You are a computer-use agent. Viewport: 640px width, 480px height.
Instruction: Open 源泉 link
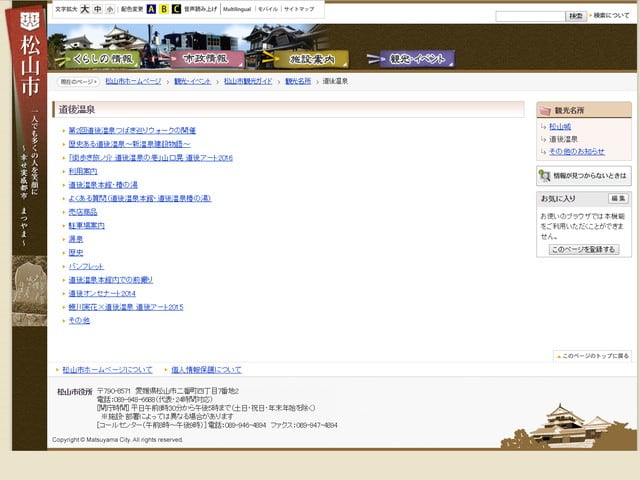click(x=76, y=239)
